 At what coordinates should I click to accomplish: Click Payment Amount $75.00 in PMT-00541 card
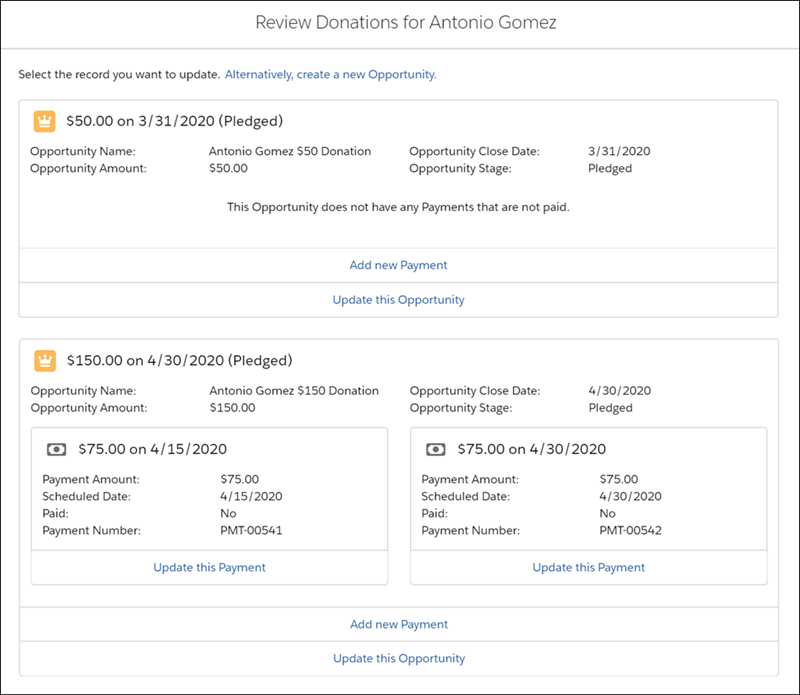click(239, 479)
